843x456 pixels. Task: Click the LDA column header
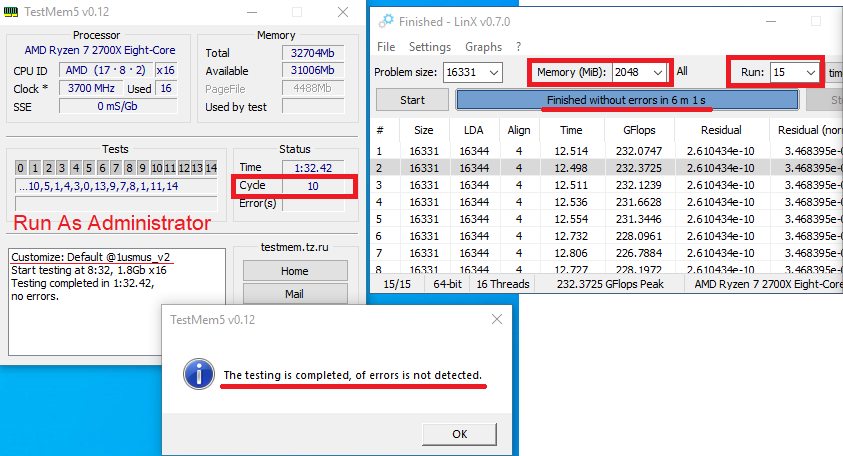point(474,130)
